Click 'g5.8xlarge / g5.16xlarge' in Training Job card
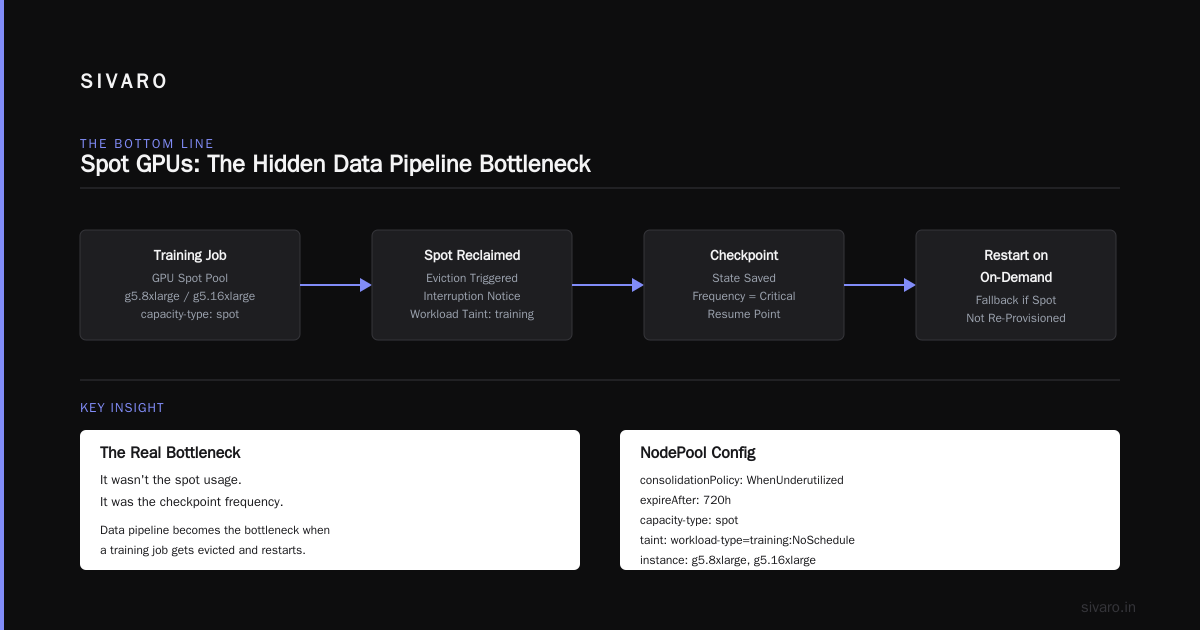The width and height of the screenshot is (1200, 630). pos(190,296)
